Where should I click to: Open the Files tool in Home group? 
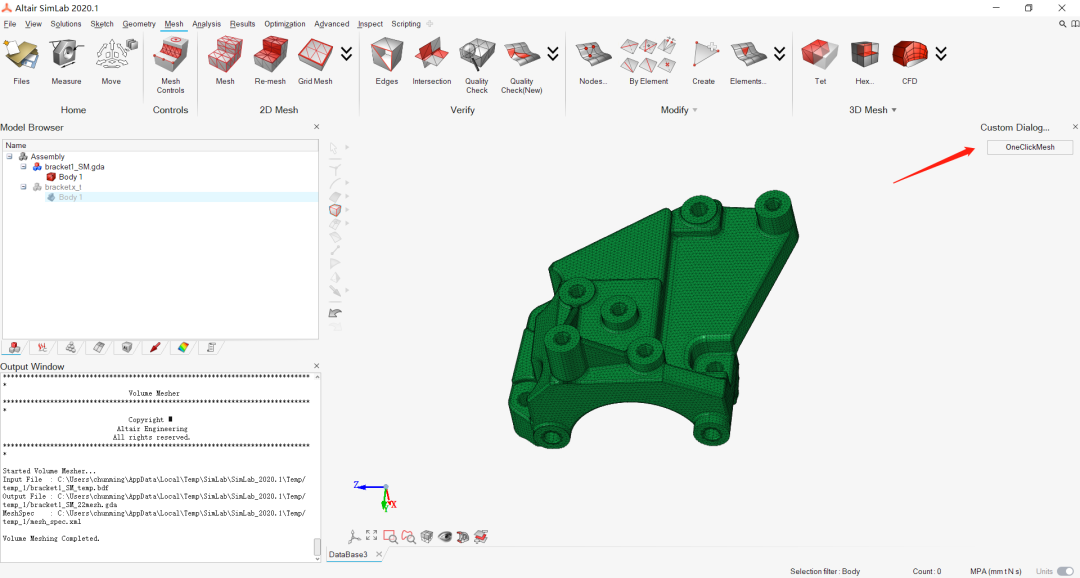click(21, 62)
